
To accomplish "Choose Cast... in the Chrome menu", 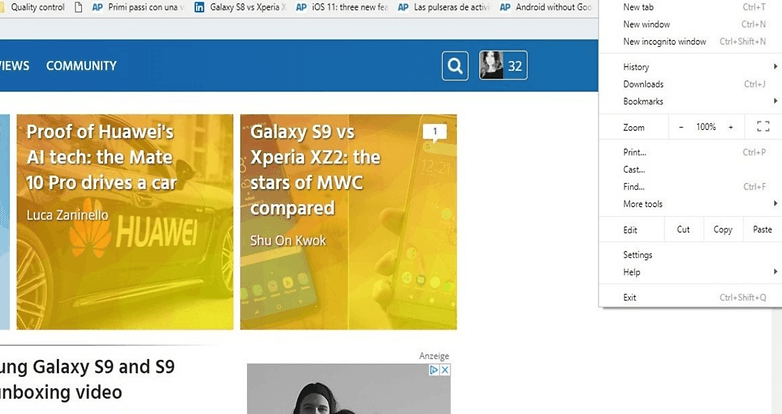I will [x=690, y=170].
